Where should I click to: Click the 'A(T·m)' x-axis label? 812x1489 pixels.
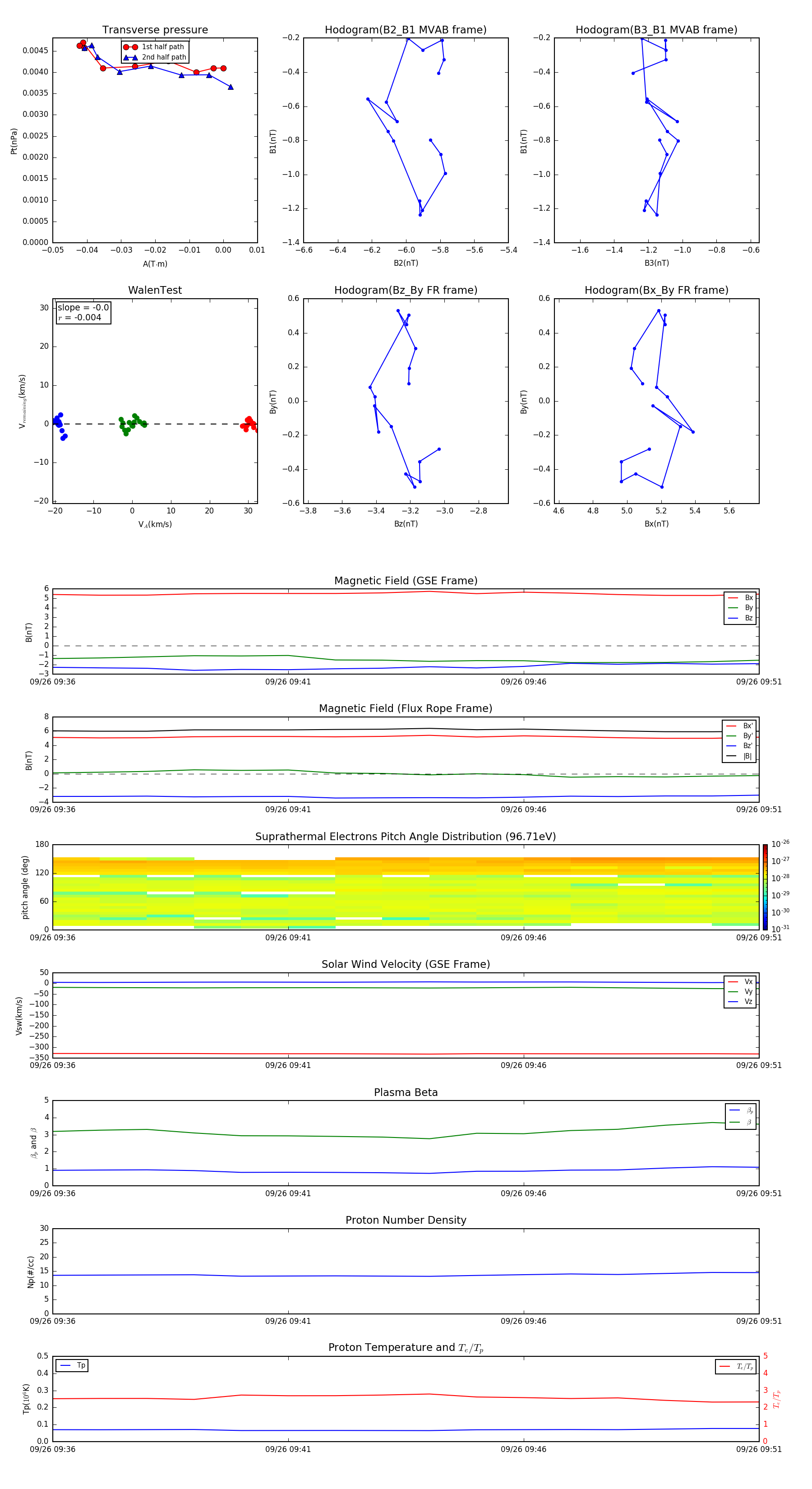click(x=155, y=264)
